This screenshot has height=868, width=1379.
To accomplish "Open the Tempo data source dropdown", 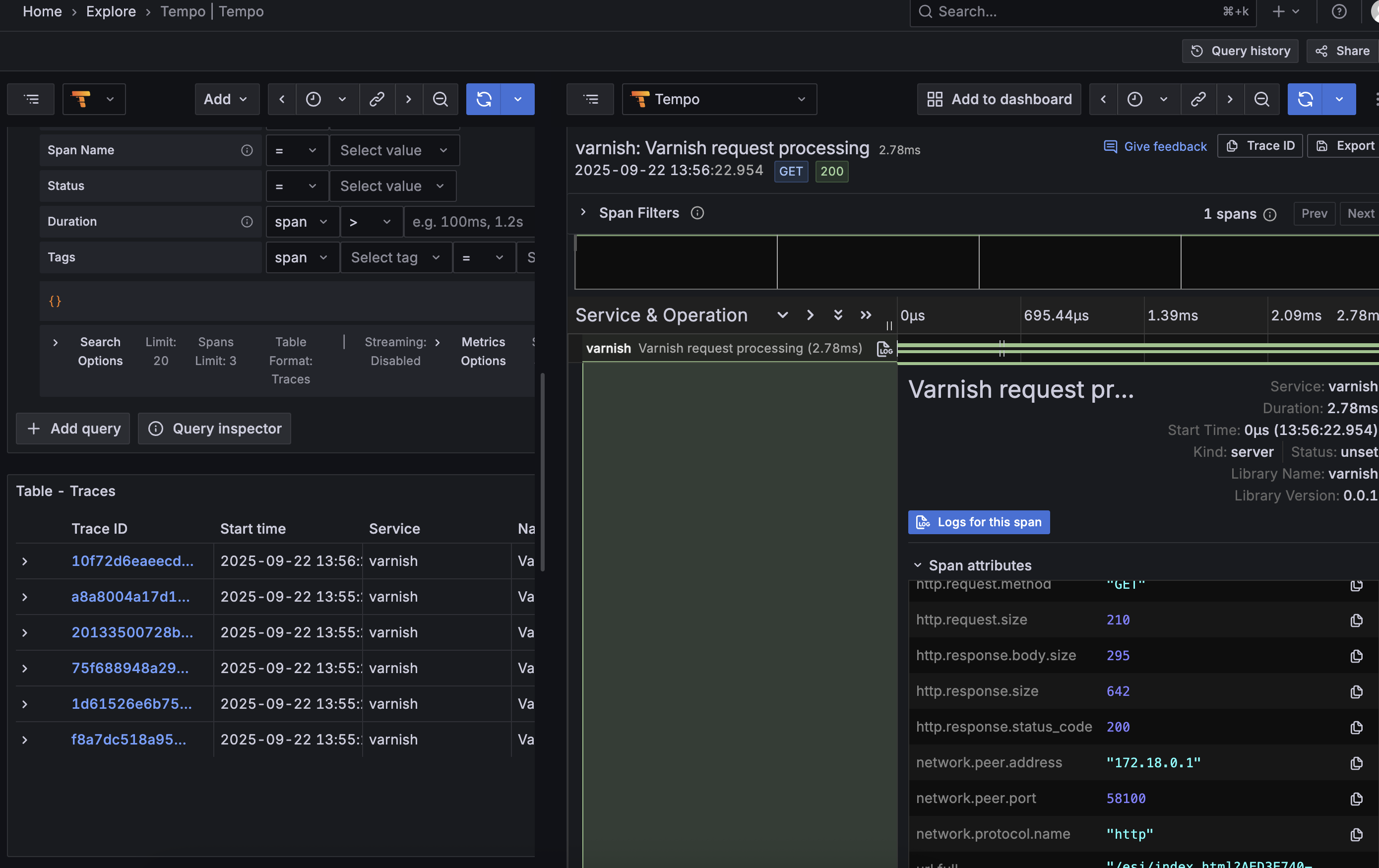I will tap(719, 99).
